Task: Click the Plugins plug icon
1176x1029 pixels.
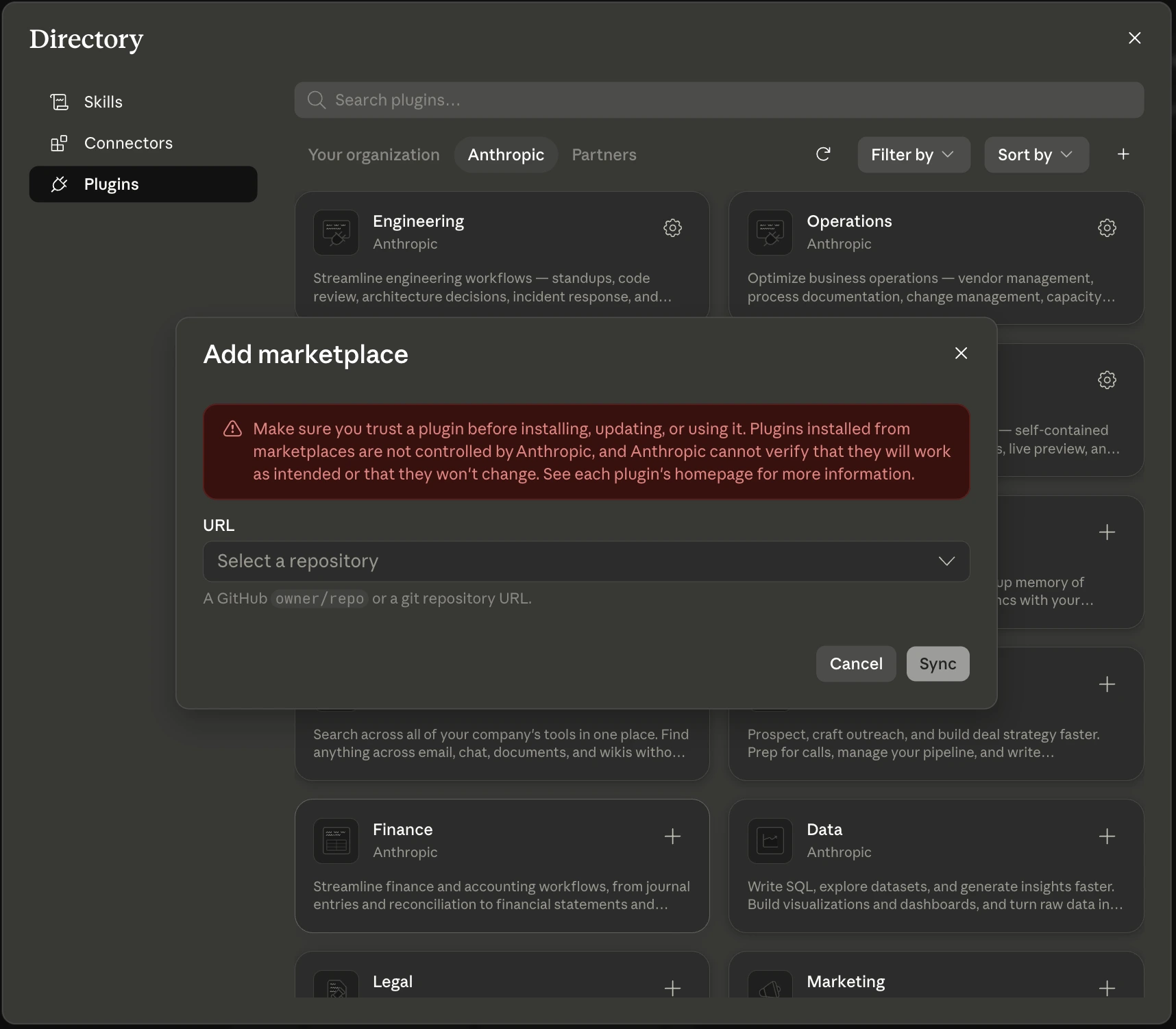Action: click(60, 184)
